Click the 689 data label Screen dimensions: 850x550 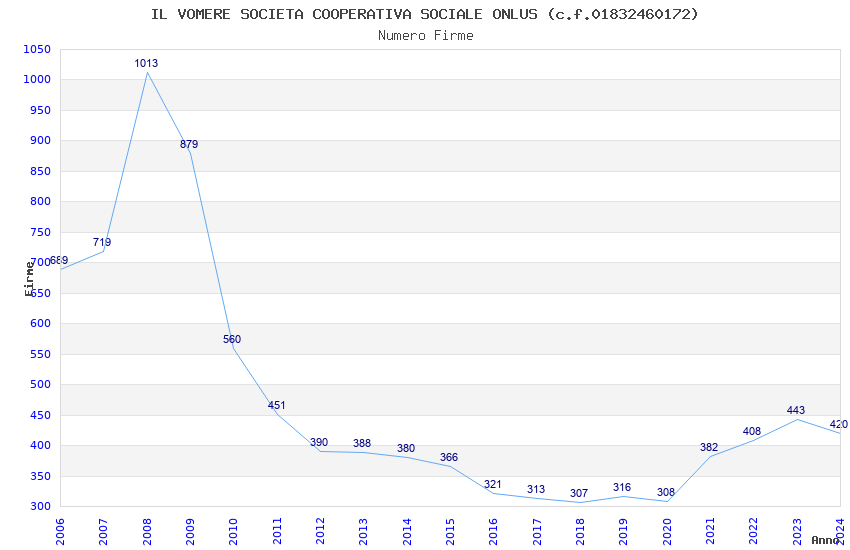[59, 260]
